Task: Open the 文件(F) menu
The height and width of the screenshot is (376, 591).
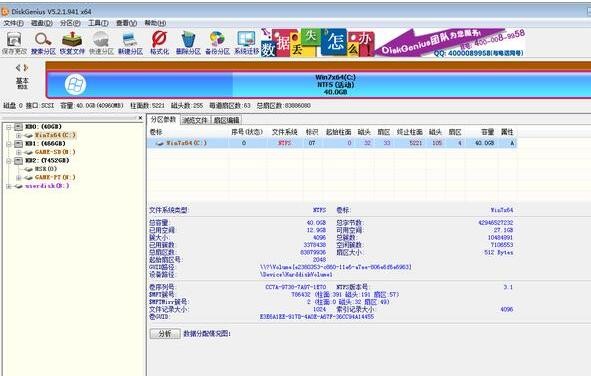Action: tap(13, 23)
